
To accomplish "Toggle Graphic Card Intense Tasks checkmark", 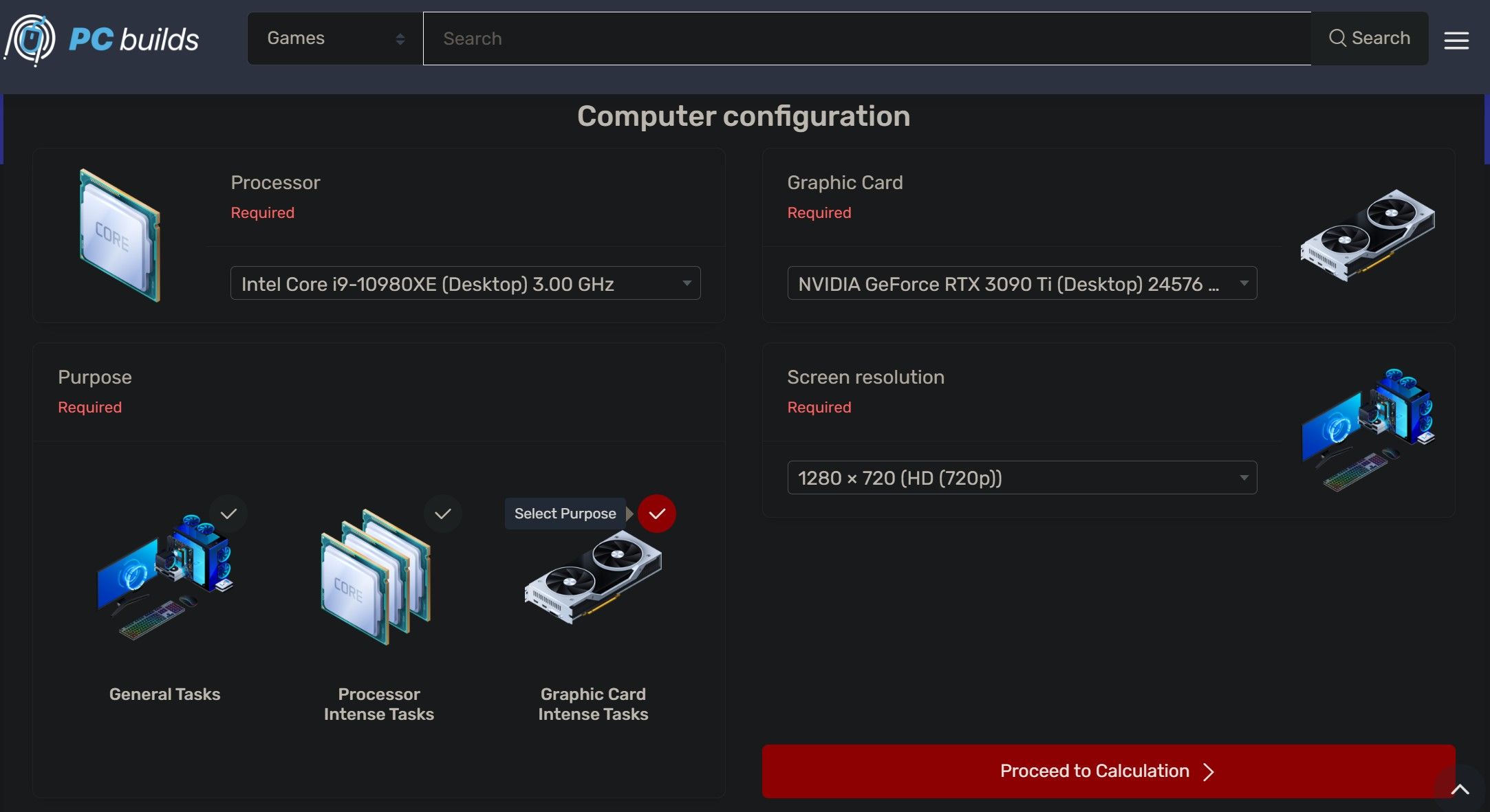I will [x=656, y=514].
